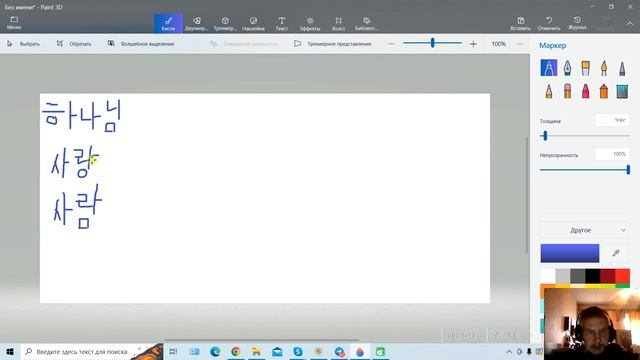Select the Oil brush
This screenshot has height=360, width=640.
pyautogui.click(x=585, y=68)
